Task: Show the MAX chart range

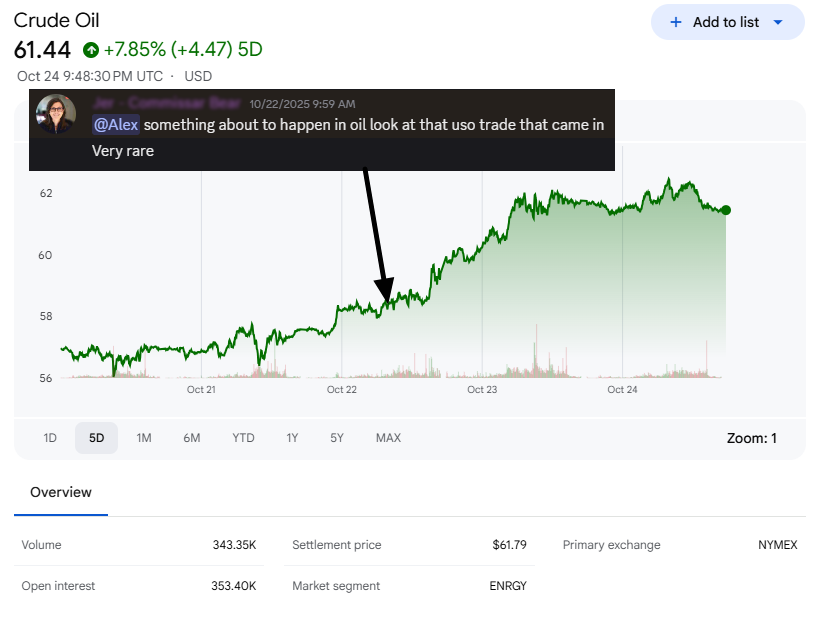Action: point(388,438)
